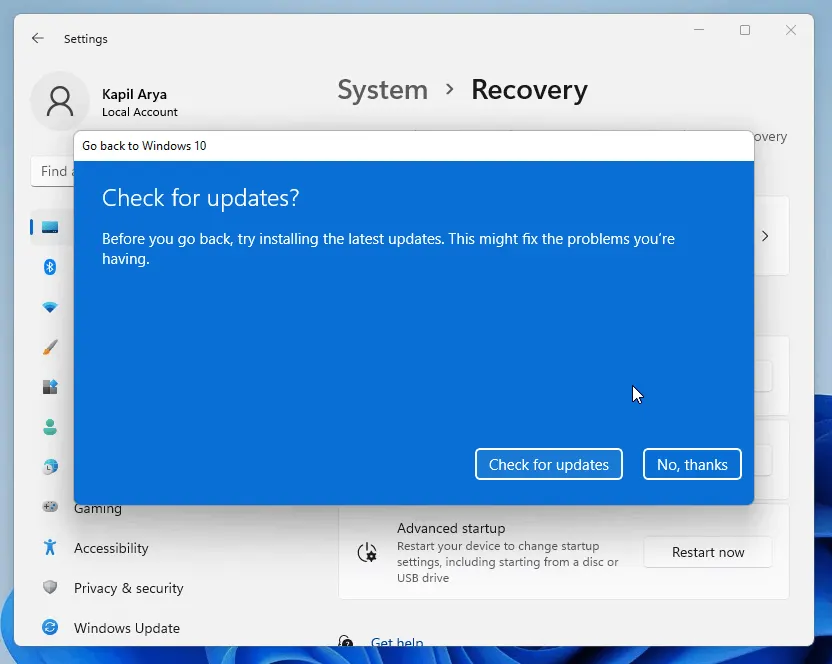Click the Accounts person icon

(x=50, y=427)
